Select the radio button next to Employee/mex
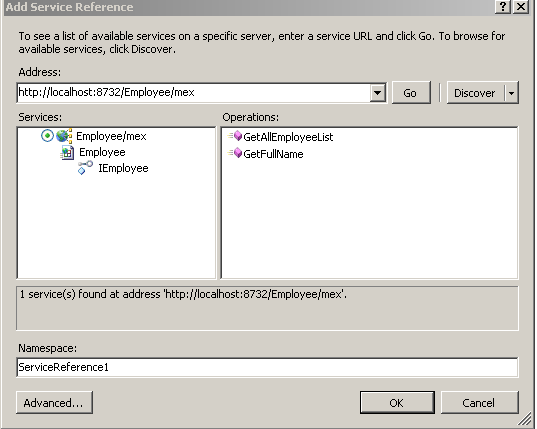Viewport: 537px width, 429px height. pyautogui.click(x=47, y=136)
